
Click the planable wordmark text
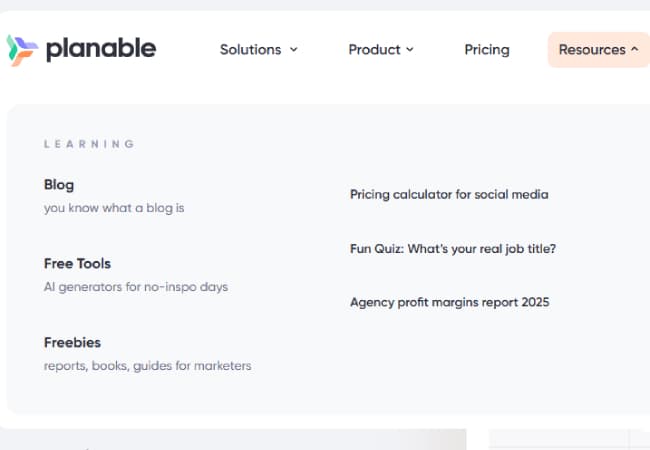point(101,48)
